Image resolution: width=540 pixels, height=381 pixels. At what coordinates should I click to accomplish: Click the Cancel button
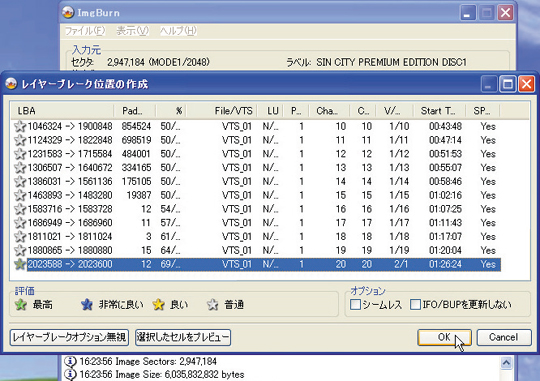[x=504, y=337]
